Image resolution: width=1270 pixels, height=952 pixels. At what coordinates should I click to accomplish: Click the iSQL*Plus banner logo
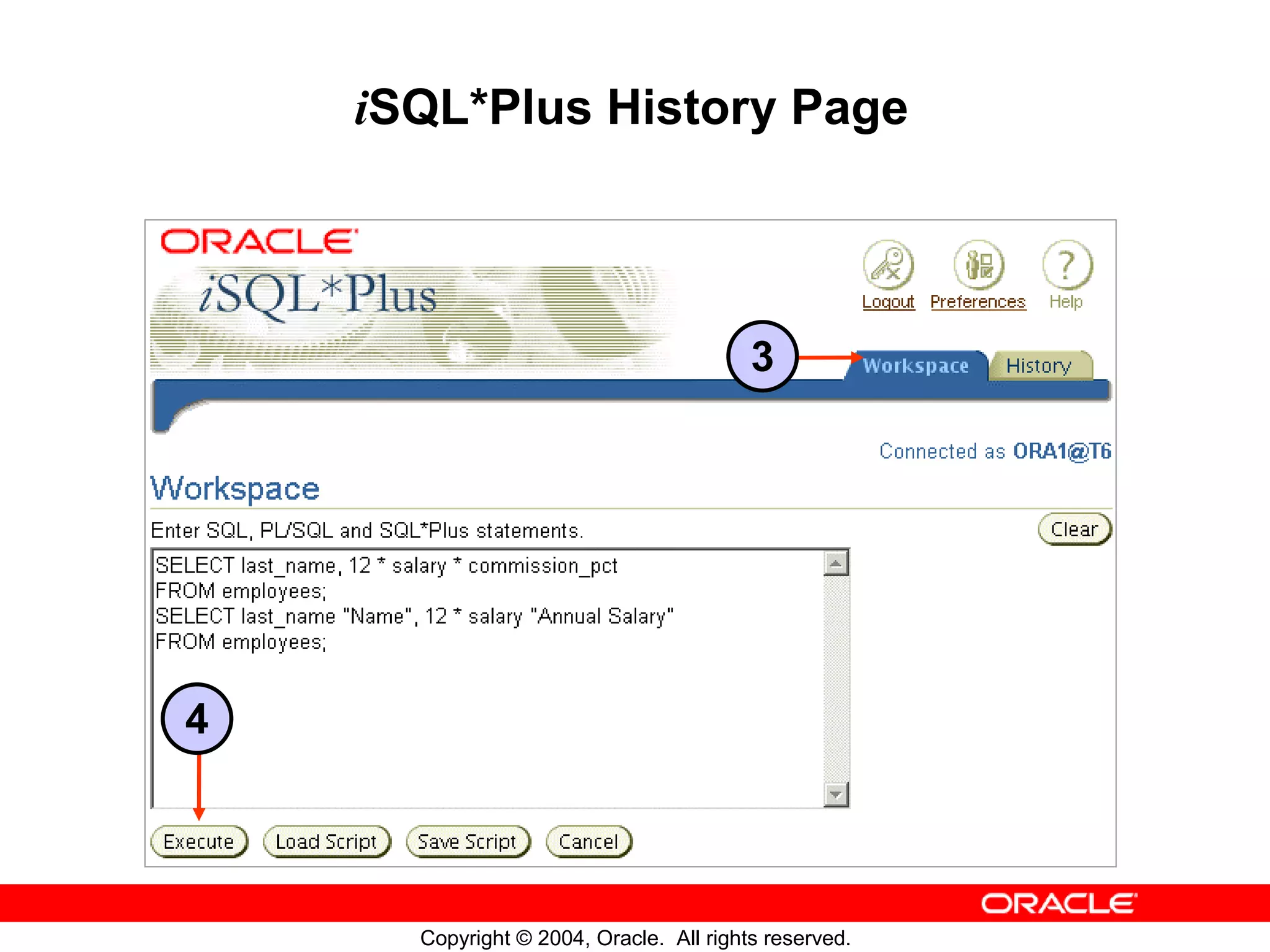[x=318, y=295]
